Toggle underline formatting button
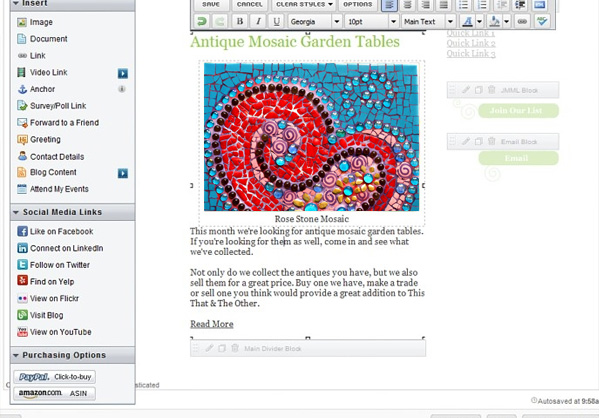The image size is (599, 418). pos(276,21)
